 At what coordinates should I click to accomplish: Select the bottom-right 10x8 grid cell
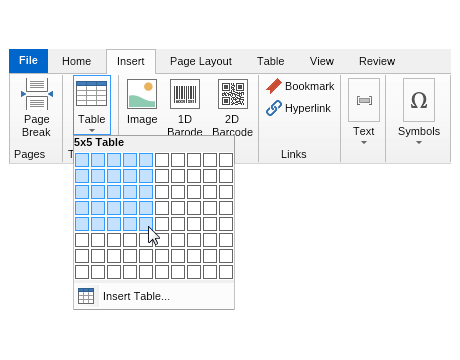(x=226, y=272)
